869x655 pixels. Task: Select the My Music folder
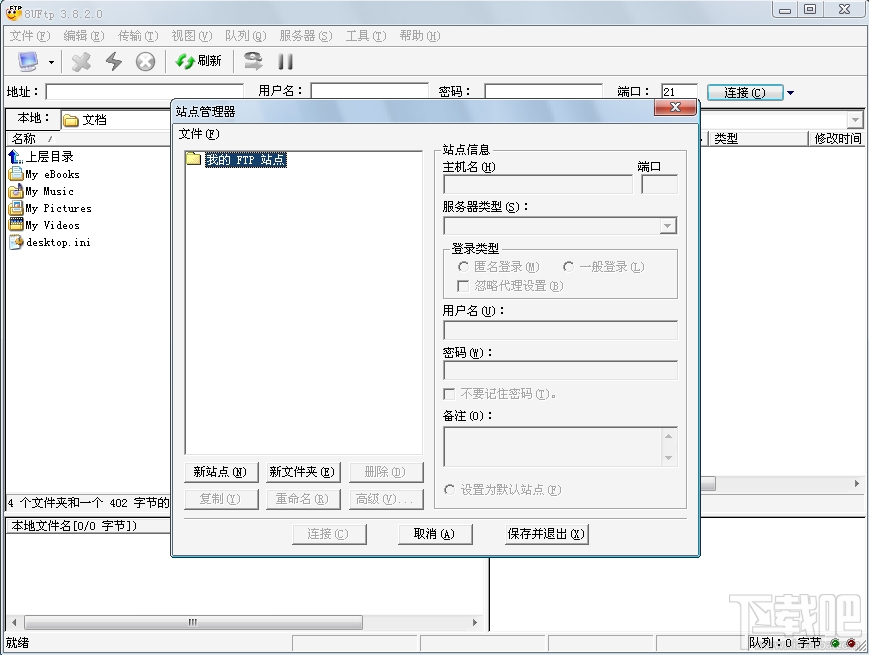[42, 192]
